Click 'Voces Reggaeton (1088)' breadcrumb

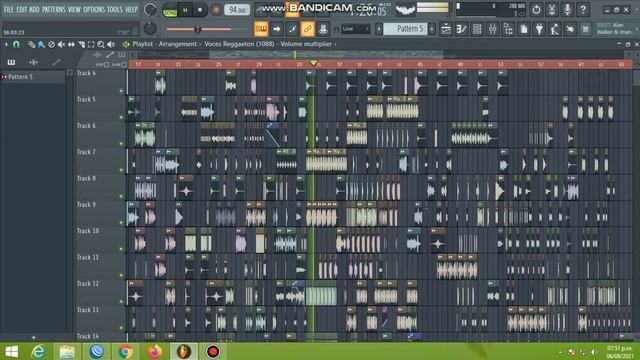point(239,44)
